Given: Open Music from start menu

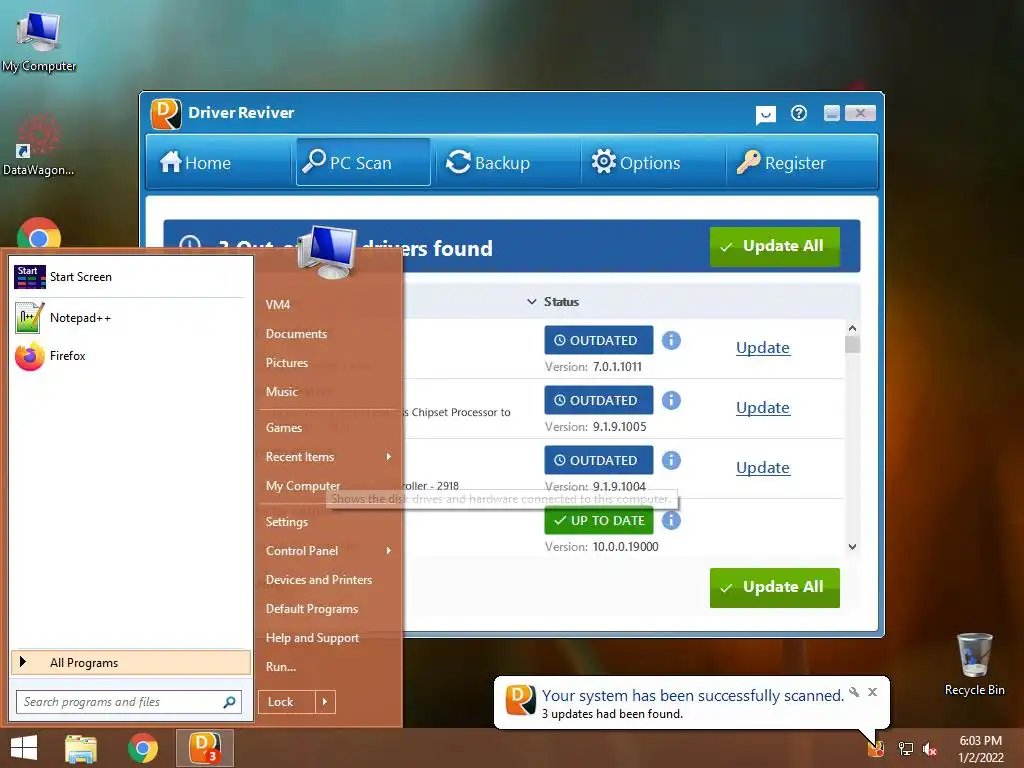Looking at the screenshot, I should (x=281, y=392).
